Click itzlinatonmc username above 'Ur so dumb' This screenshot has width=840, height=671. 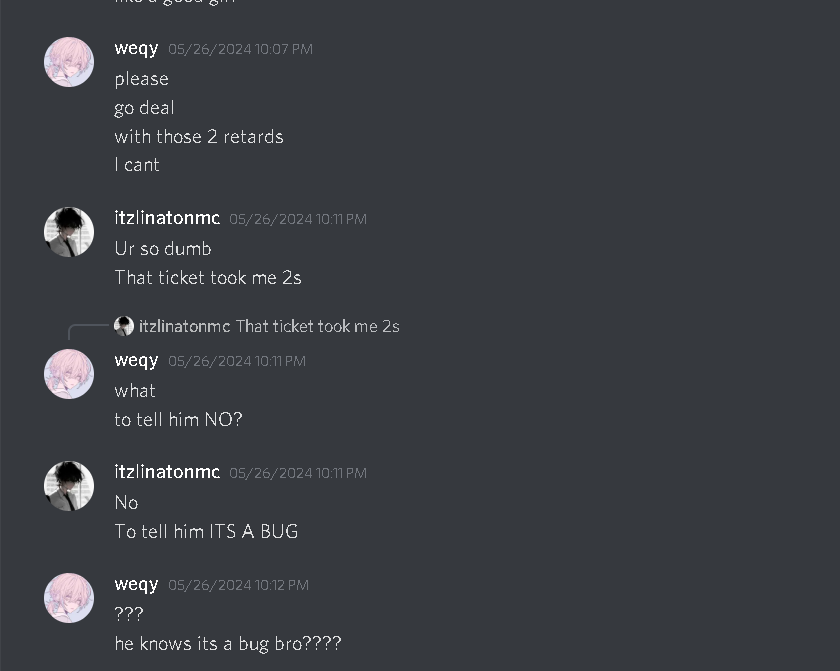(167, 218)
